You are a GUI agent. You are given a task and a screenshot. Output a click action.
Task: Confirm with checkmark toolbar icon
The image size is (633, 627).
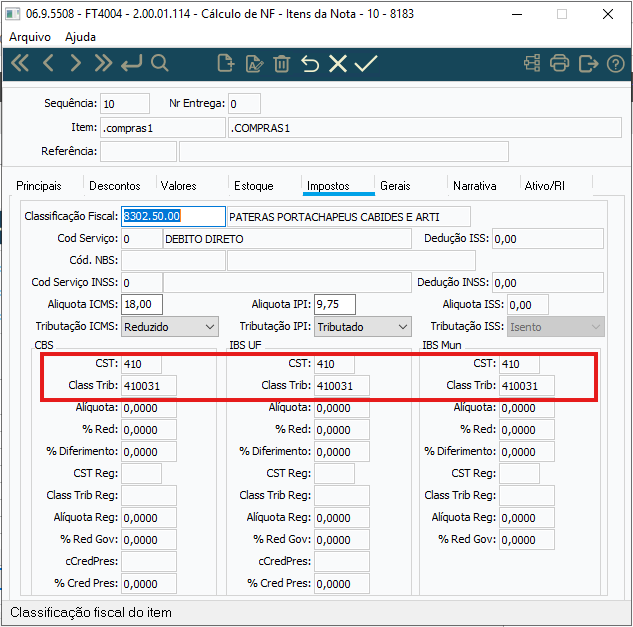click(366, 63)
